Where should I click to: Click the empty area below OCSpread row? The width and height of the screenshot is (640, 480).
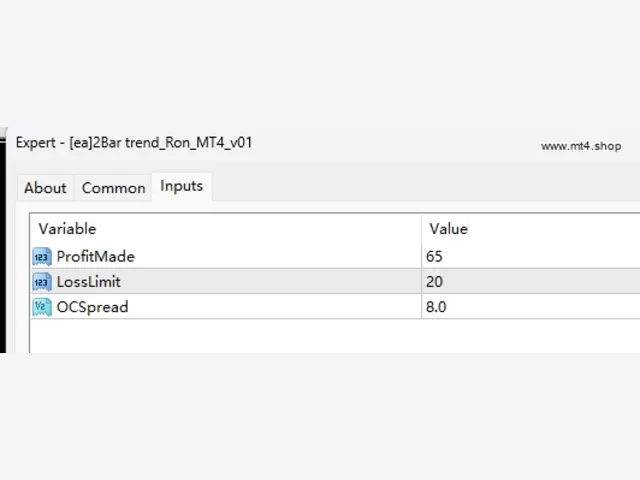click(x=335, y=336)
